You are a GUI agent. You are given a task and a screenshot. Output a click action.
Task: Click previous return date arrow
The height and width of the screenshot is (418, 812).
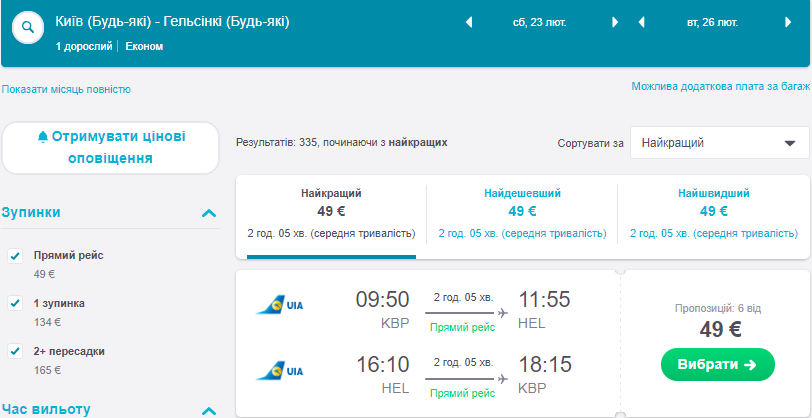click(641, 23)
